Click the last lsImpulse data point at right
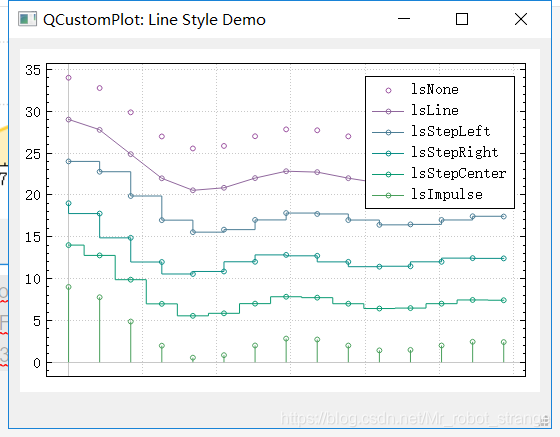 (504, 342)
